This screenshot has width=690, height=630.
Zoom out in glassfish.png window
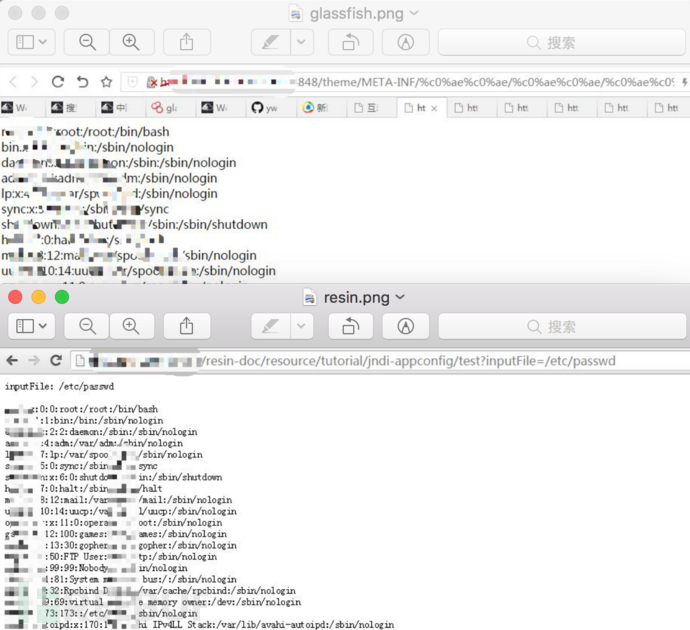click(87, 42)
